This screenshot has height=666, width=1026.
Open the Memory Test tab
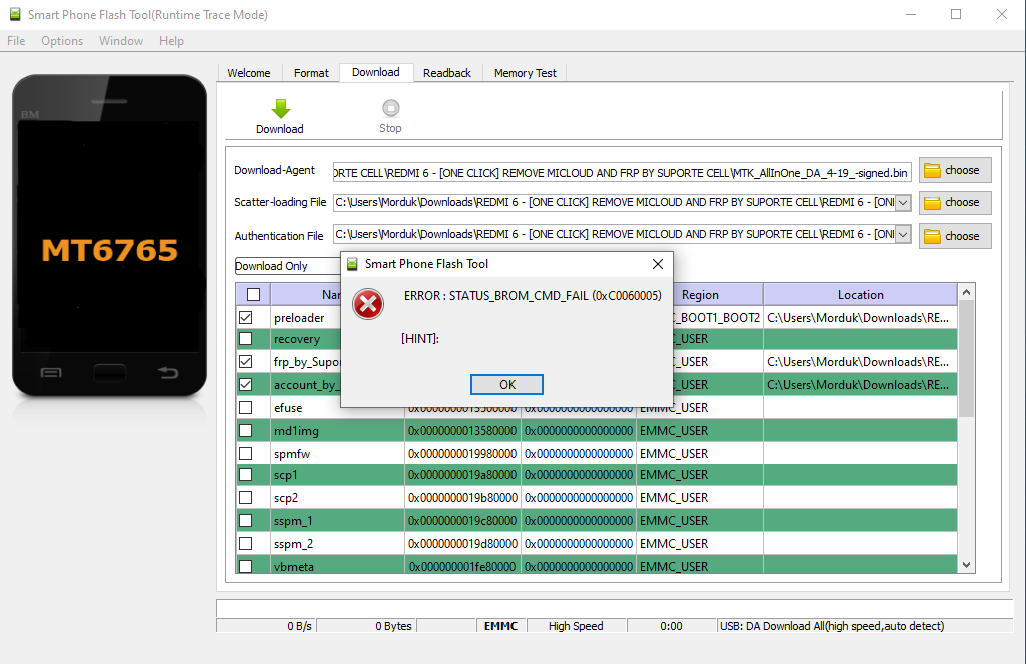pyautogui.click(x=525, y=73)
